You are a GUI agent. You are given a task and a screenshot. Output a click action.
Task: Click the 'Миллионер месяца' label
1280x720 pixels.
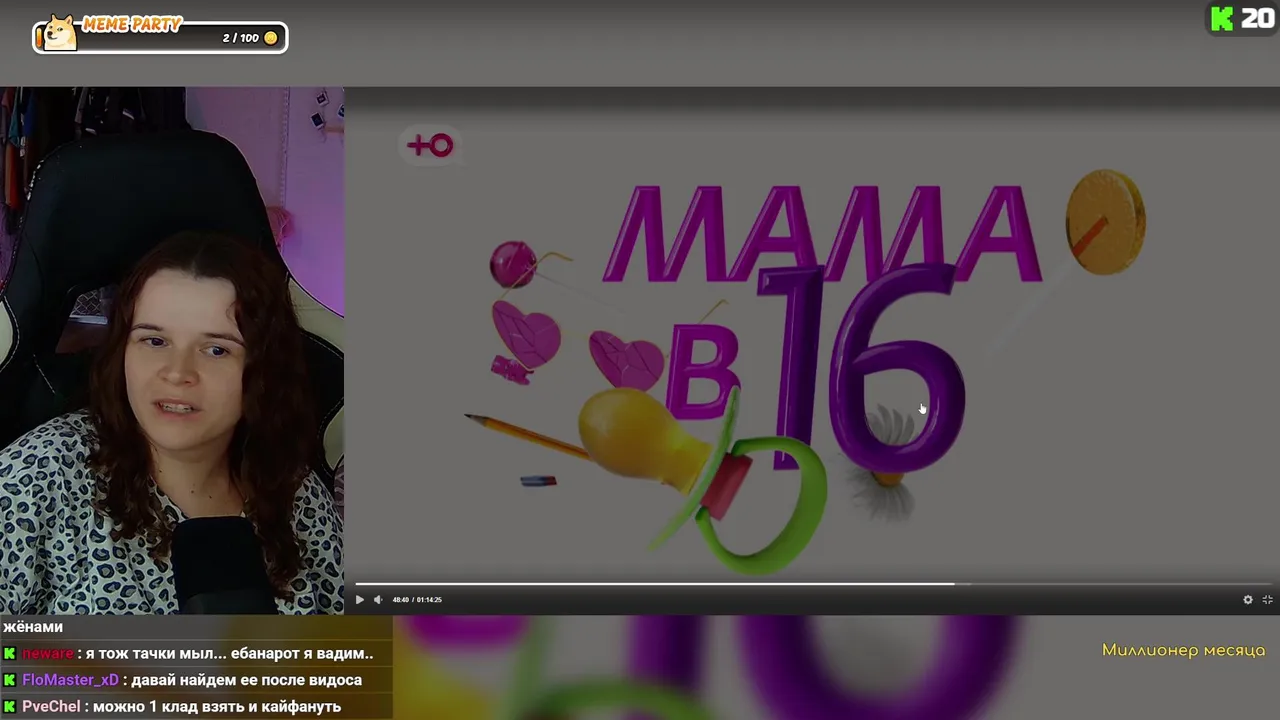[1183, 651]
